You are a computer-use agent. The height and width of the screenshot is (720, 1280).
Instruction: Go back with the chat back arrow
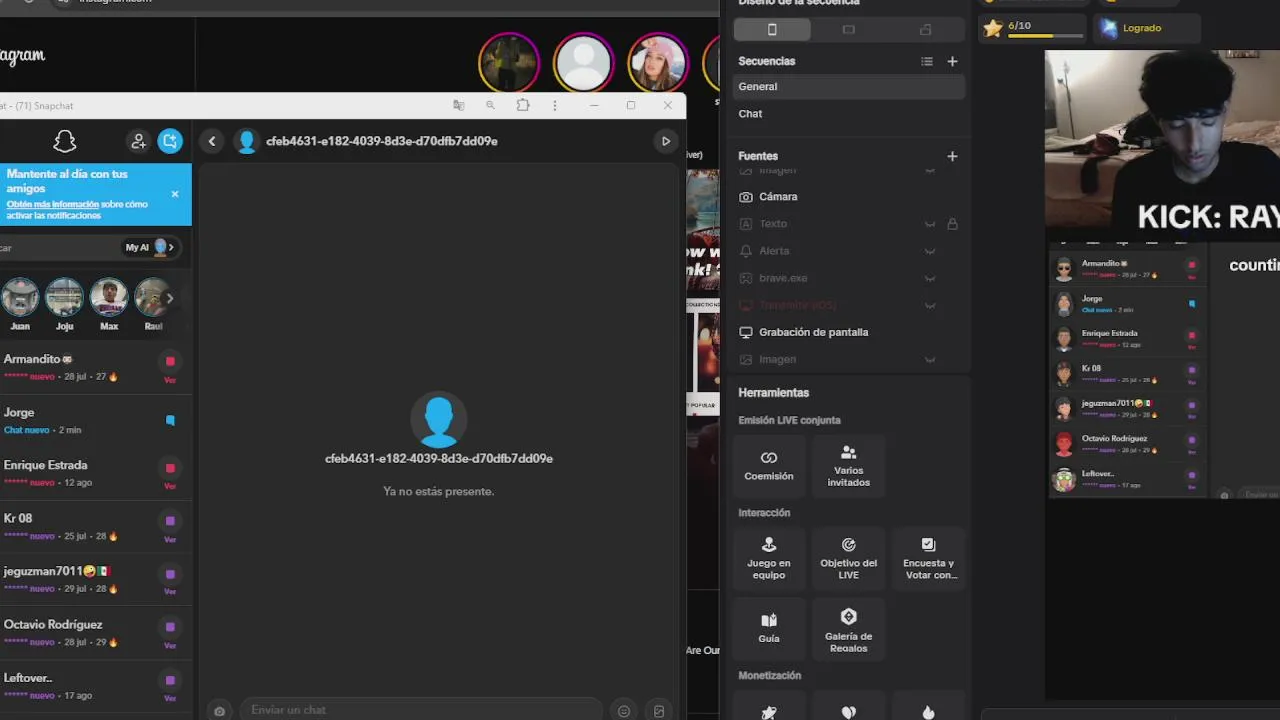click(x=212, y=141)
